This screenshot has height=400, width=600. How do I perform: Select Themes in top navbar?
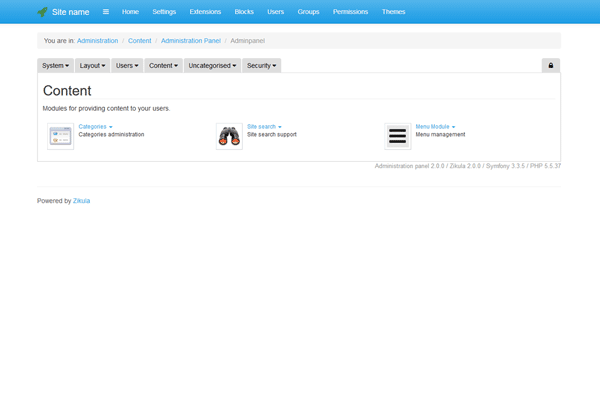(393, 12)
